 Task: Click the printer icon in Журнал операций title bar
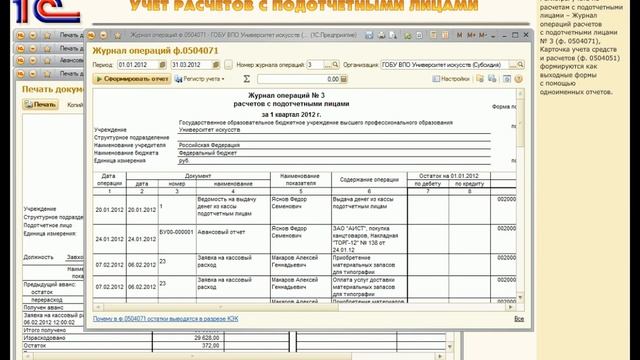[x=381, y=36]
